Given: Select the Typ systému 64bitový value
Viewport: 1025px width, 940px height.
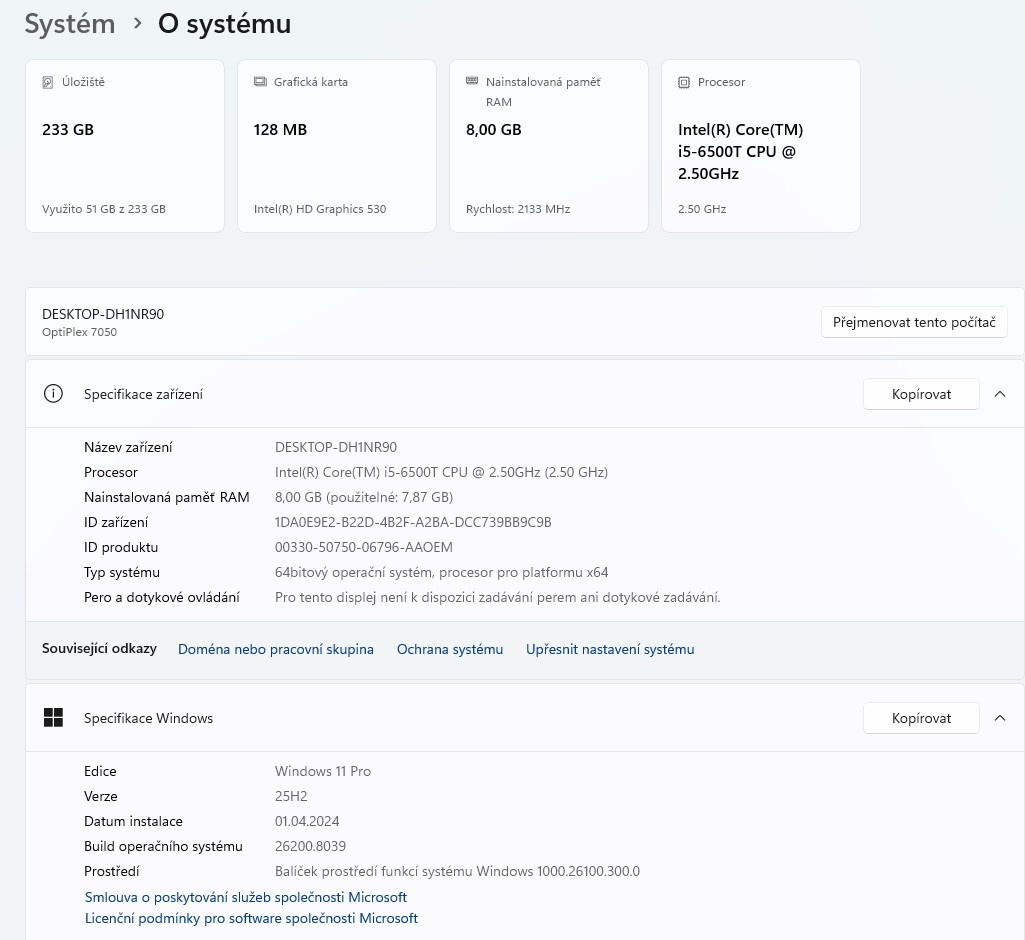Looking at the screenshot, I should tap(441, 572).
